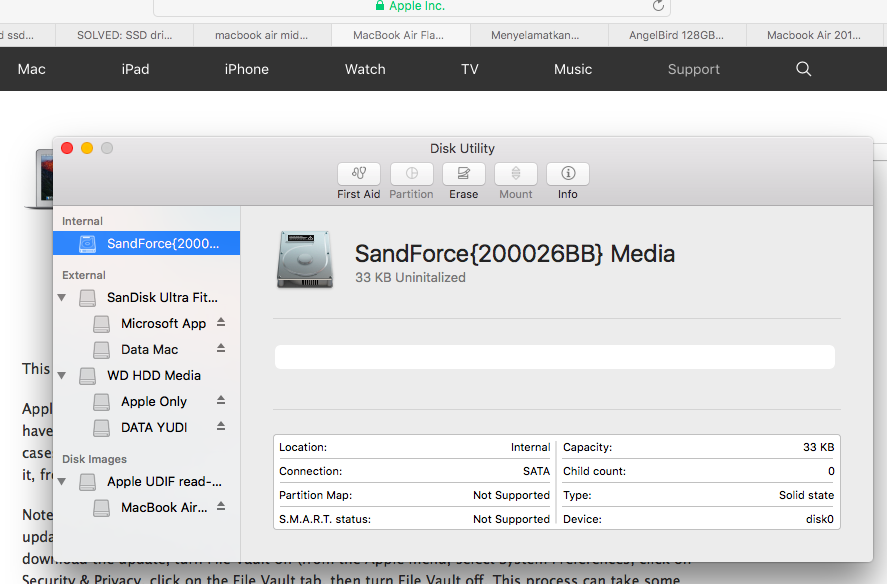Go to Support on Apple site
This screenshot has width=887, height=584.
click(x=694, y=69)
